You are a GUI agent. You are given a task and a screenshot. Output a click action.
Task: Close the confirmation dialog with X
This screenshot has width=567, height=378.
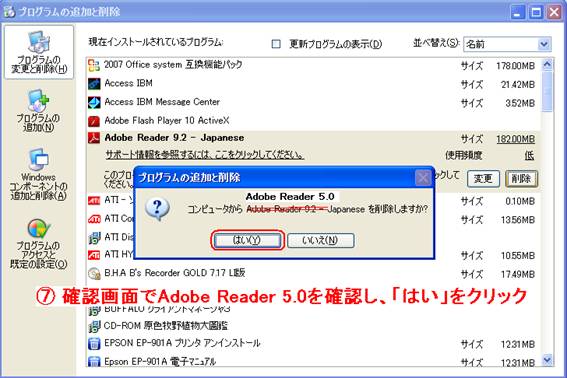[x=423, y=178]
